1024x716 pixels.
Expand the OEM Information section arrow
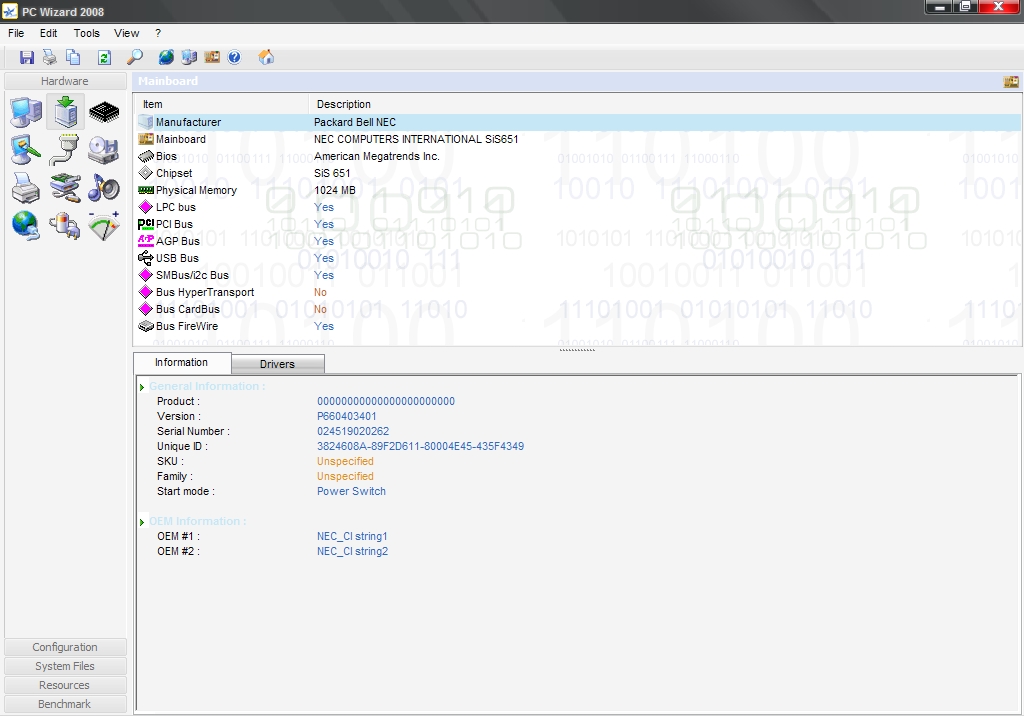click(142, 522)
